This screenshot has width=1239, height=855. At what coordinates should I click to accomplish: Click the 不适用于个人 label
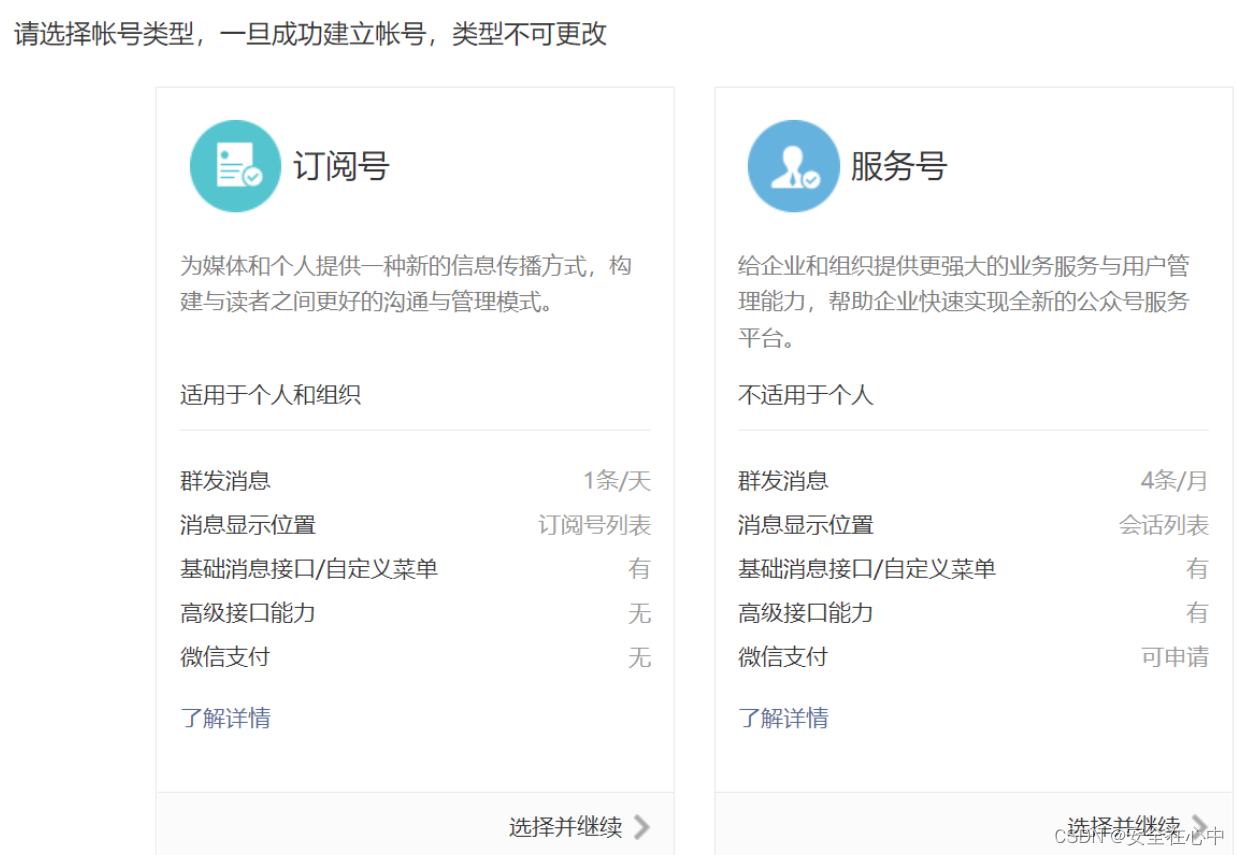coord(805,395)
